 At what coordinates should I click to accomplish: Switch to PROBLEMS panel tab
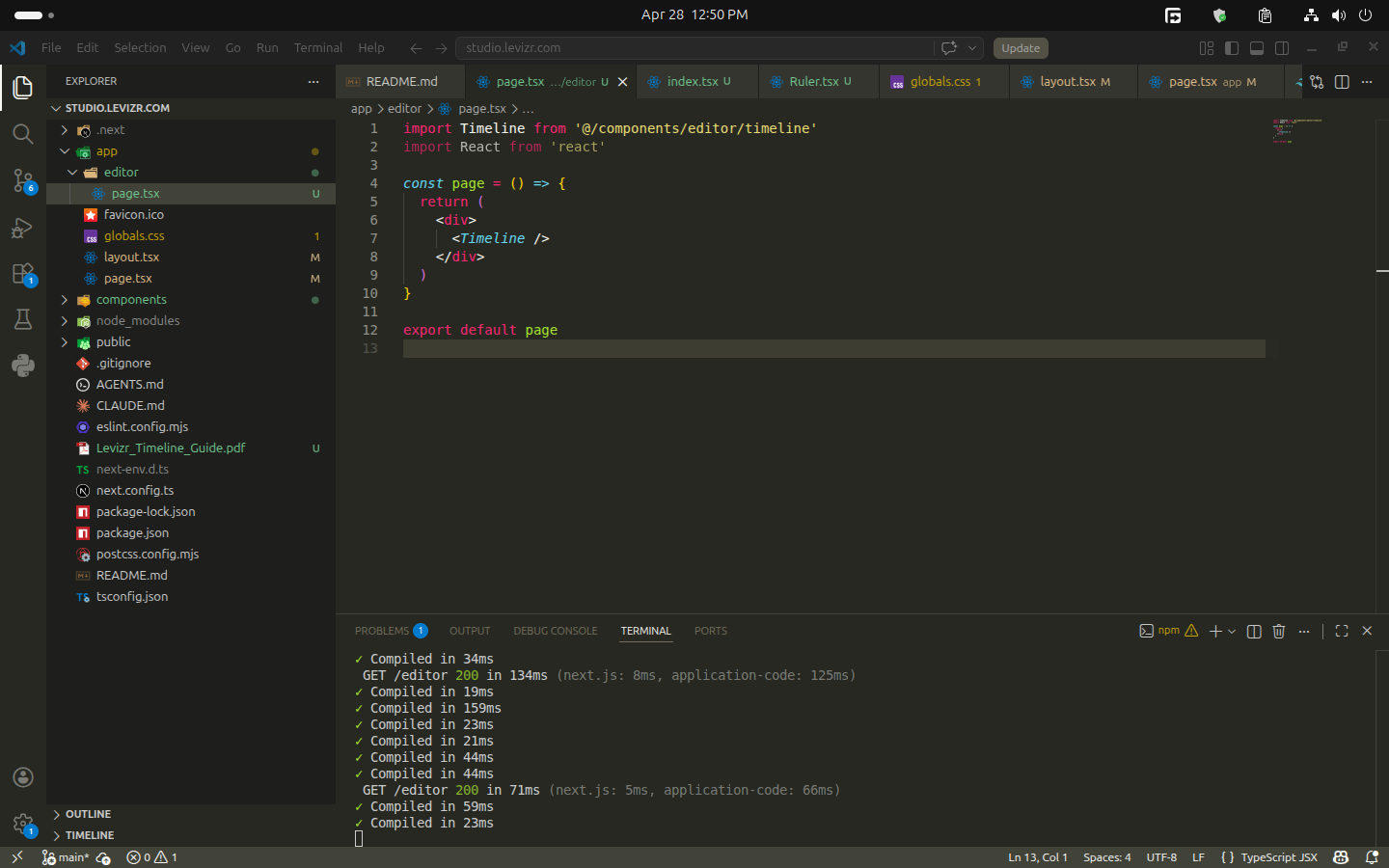pos(391,631)
